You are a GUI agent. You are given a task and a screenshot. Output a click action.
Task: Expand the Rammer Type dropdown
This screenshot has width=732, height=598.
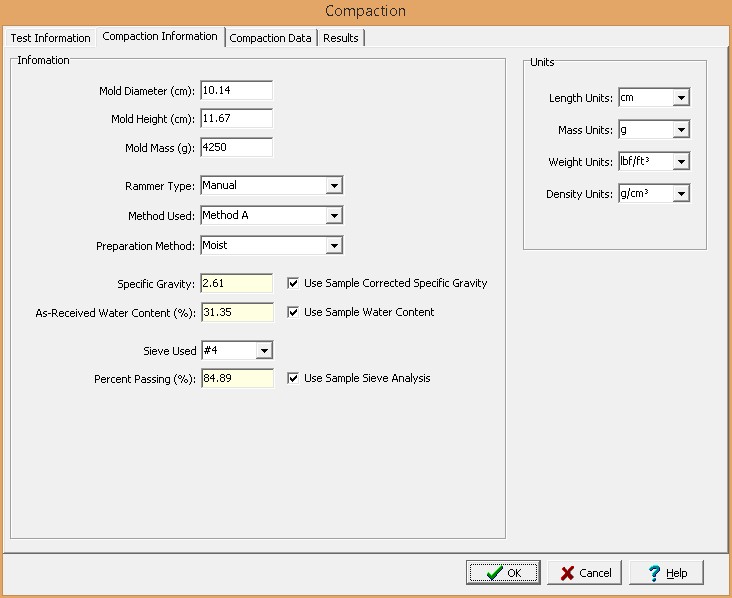click(x=334, y=186)
